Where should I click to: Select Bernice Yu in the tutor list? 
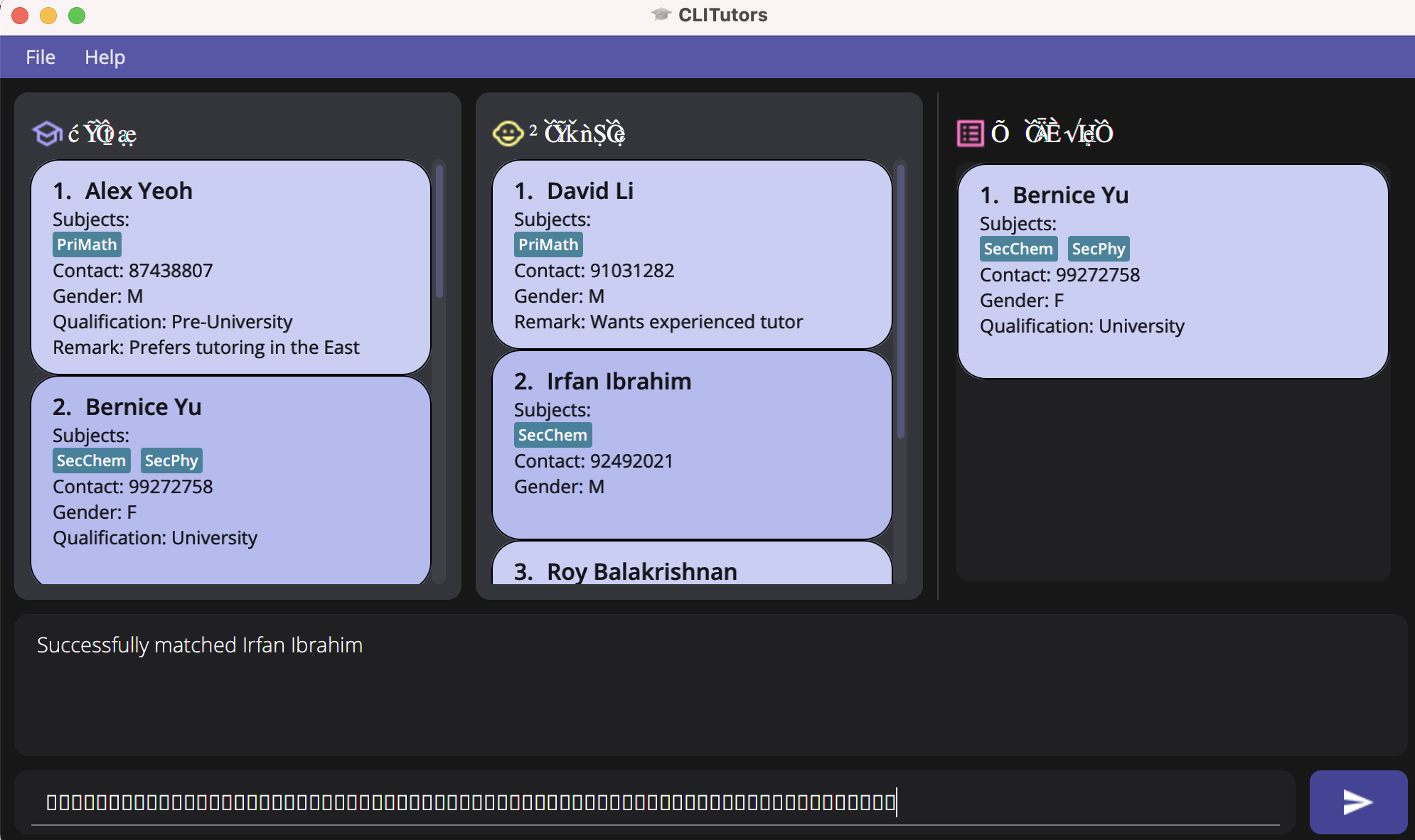tap(230, 480)
